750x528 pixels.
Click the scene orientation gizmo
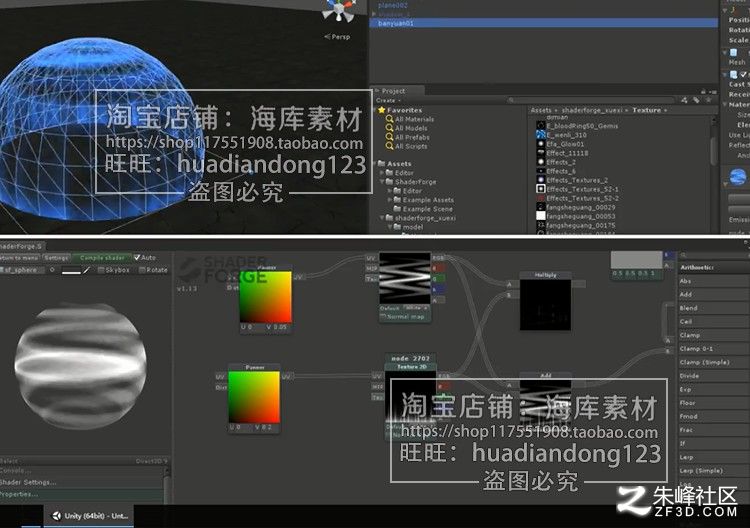339,11
